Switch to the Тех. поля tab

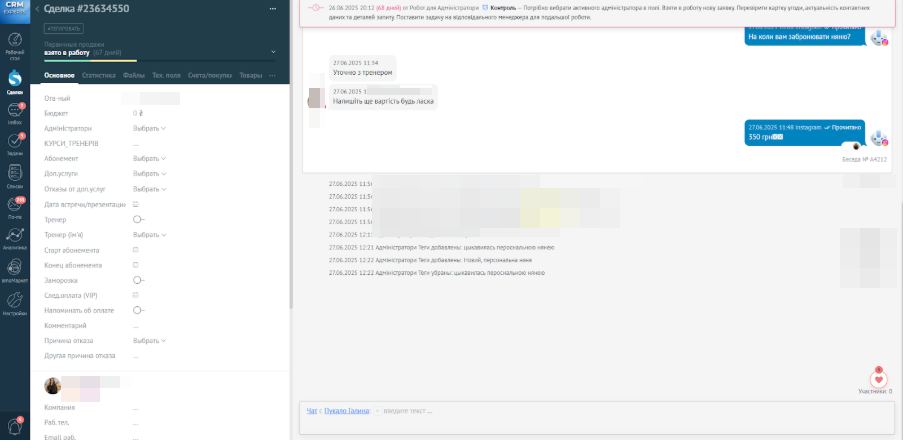click(x=166, y=76)
